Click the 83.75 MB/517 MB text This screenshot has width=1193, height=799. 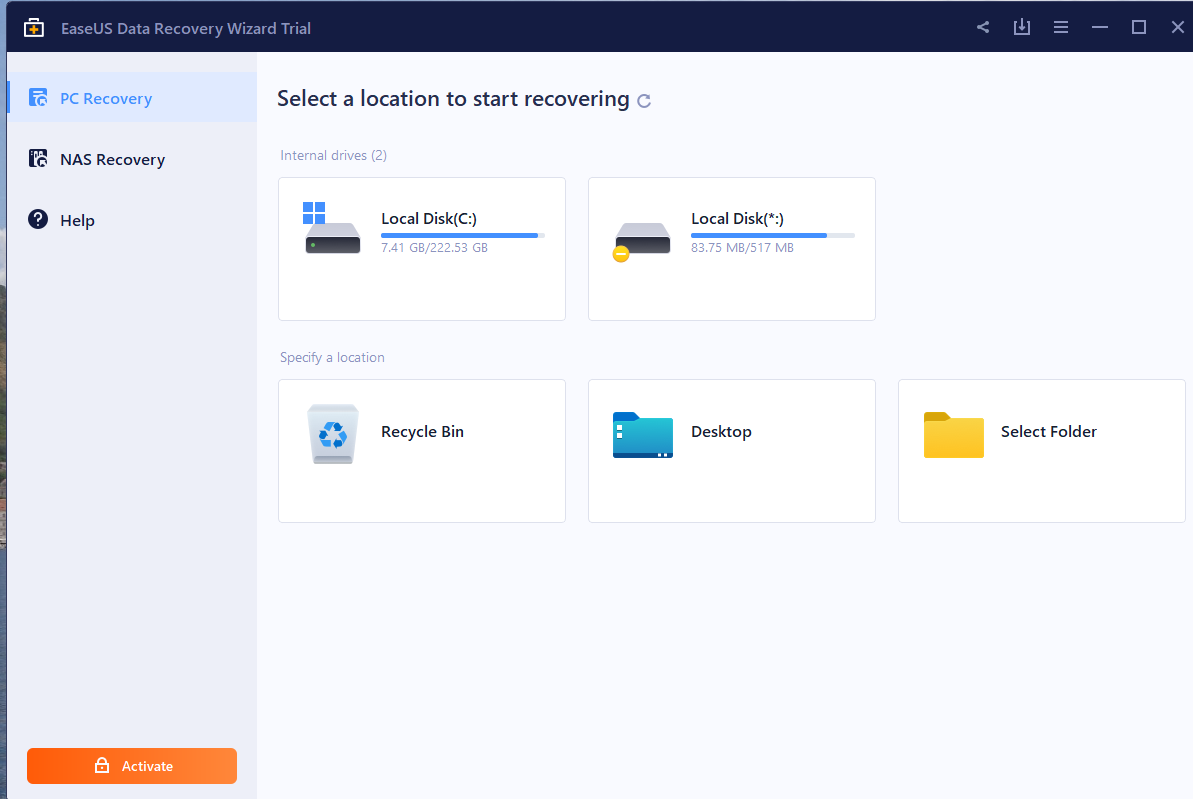tap(742, 248)
